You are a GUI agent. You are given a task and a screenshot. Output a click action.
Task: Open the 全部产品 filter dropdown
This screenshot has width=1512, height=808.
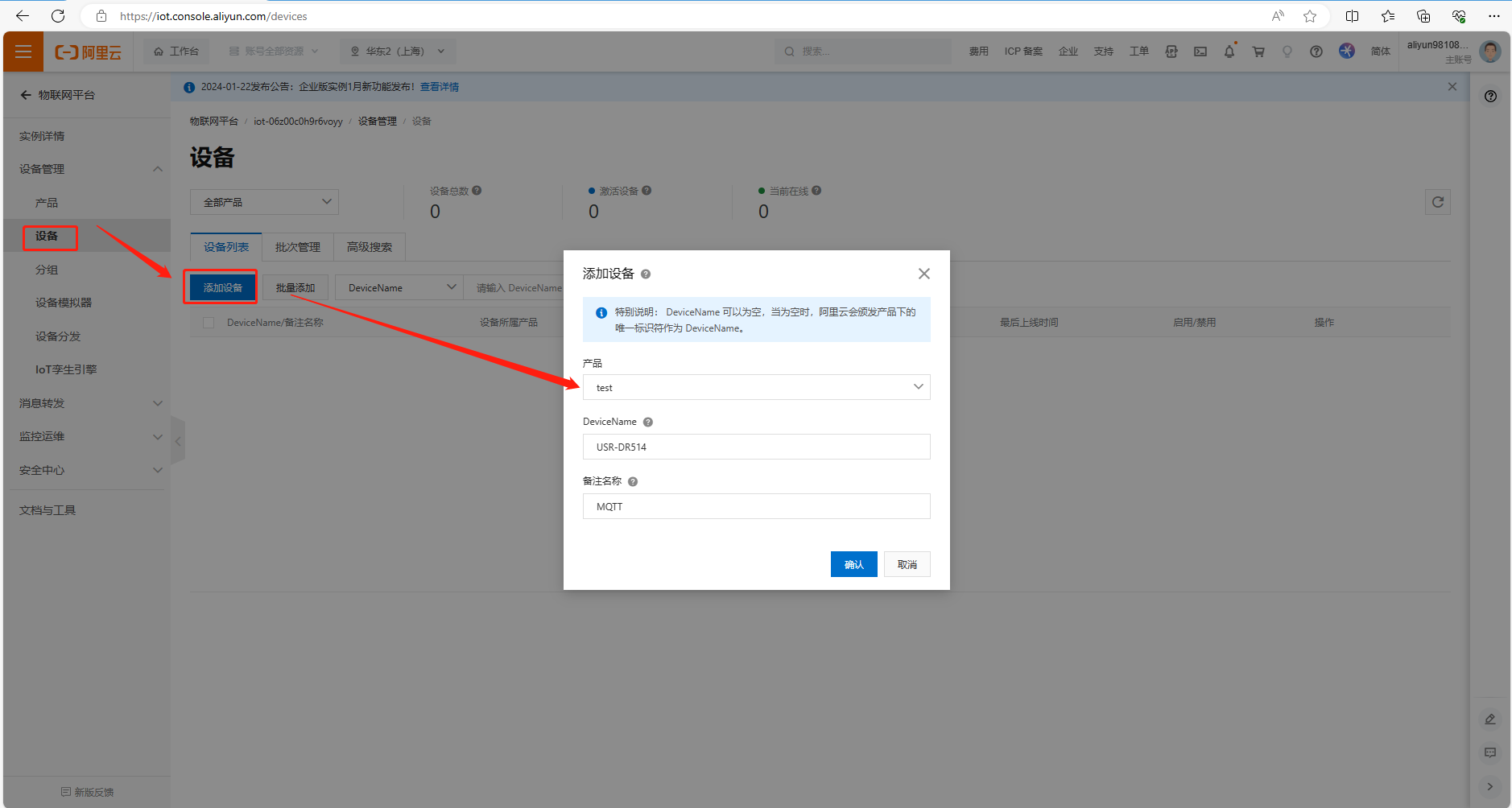click(x=264, y=202)
